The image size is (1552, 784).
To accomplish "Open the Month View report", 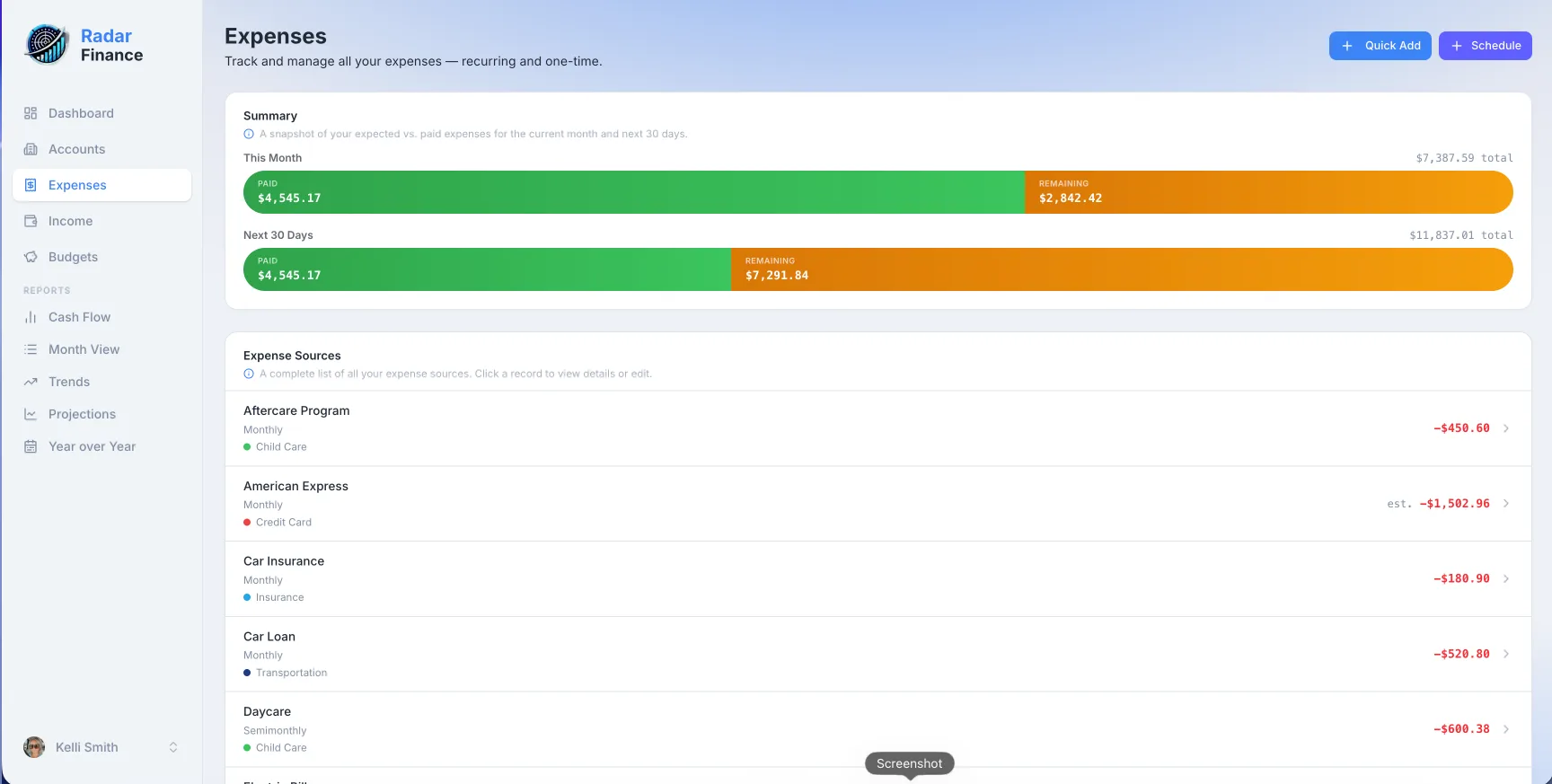I will click(101, 349).
